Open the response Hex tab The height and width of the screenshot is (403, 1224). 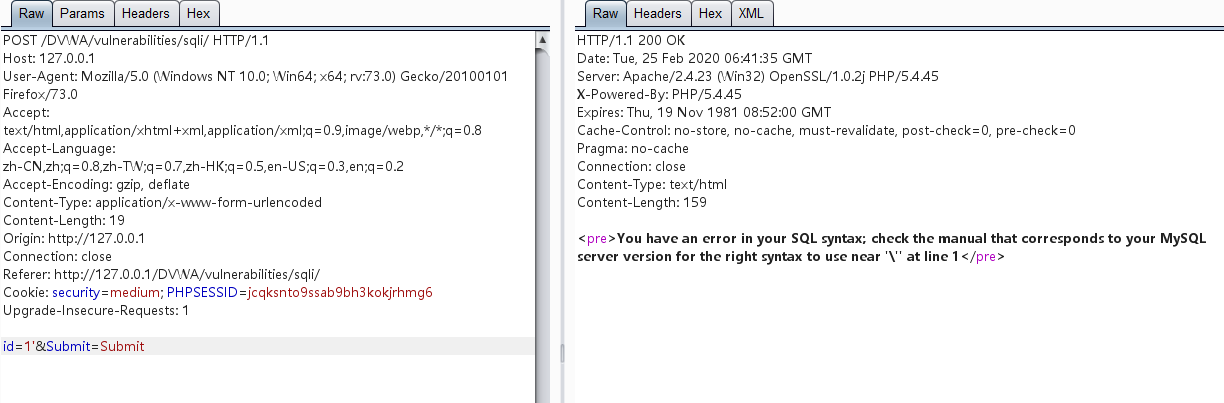click(711, 14)
